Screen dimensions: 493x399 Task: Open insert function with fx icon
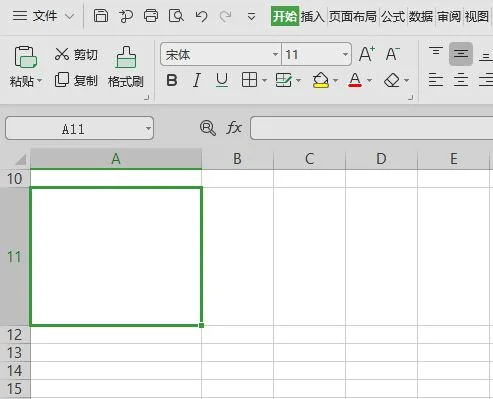(x=234, y=128)
